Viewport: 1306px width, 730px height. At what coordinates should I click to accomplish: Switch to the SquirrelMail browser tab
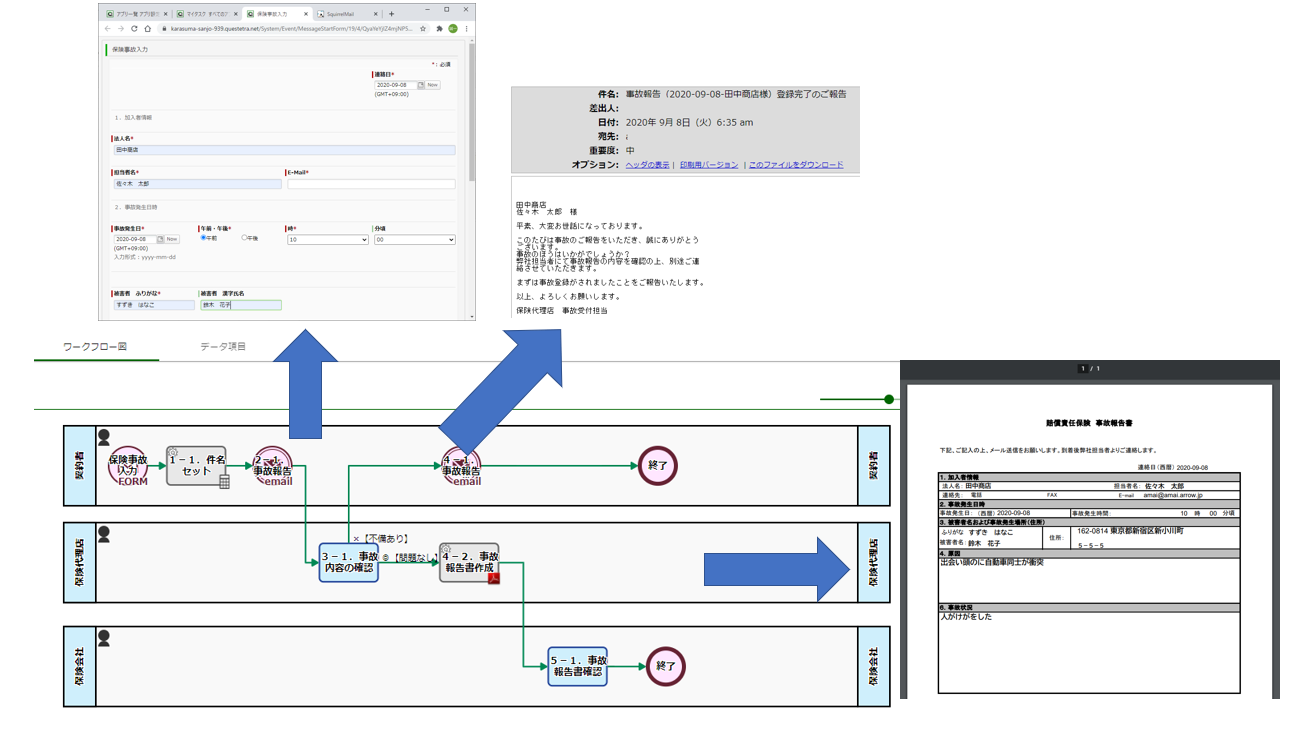(347, 15)
